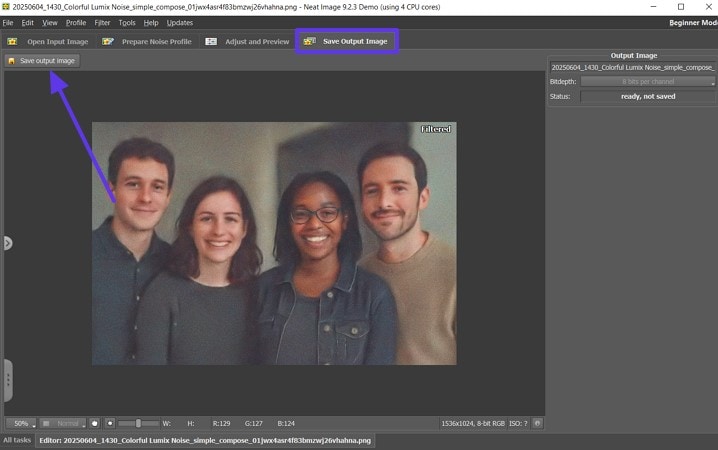Switch to Save Output Image tab
Viewport: 718px width, 450px height.
pyautogui.click(x=347, y=41)
